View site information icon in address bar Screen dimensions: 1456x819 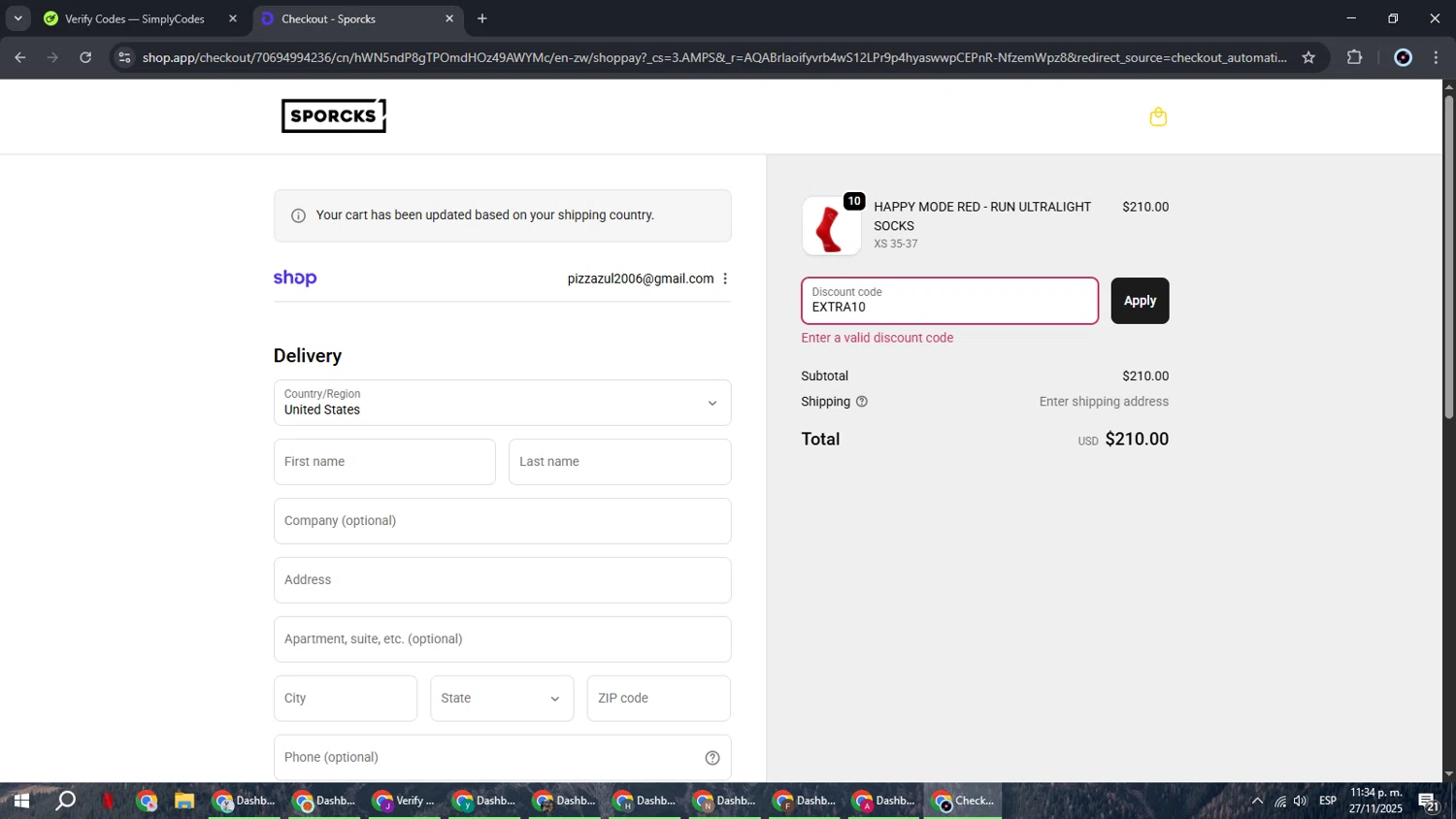pyautogui.click(x=124, y=57)
